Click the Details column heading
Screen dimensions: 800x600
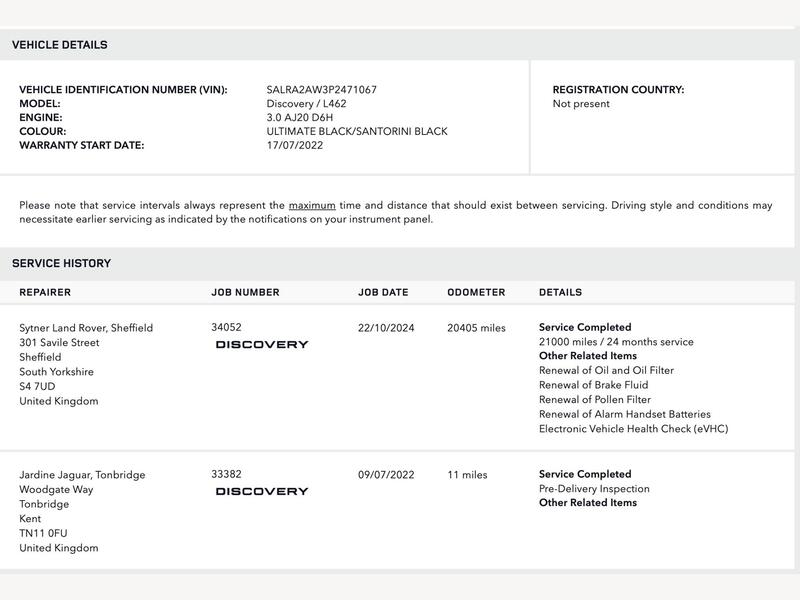pyautogui.click(x=560, y=293)
